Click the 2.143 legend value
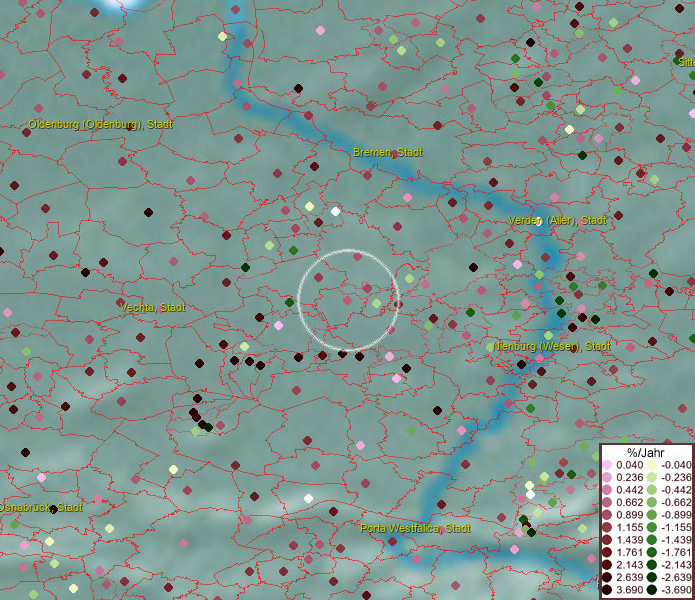This screenshot has width=695, height=600. (x=629, y=565)
